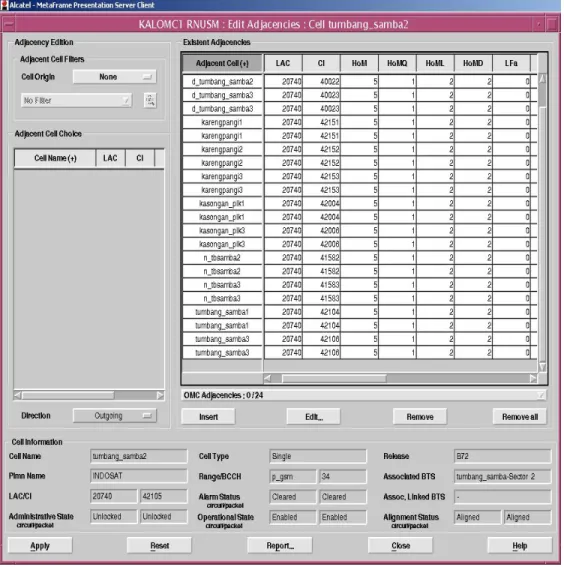Click the BCCH field showing 34
The width and height of the screenshot is (564, 567).
343,477
